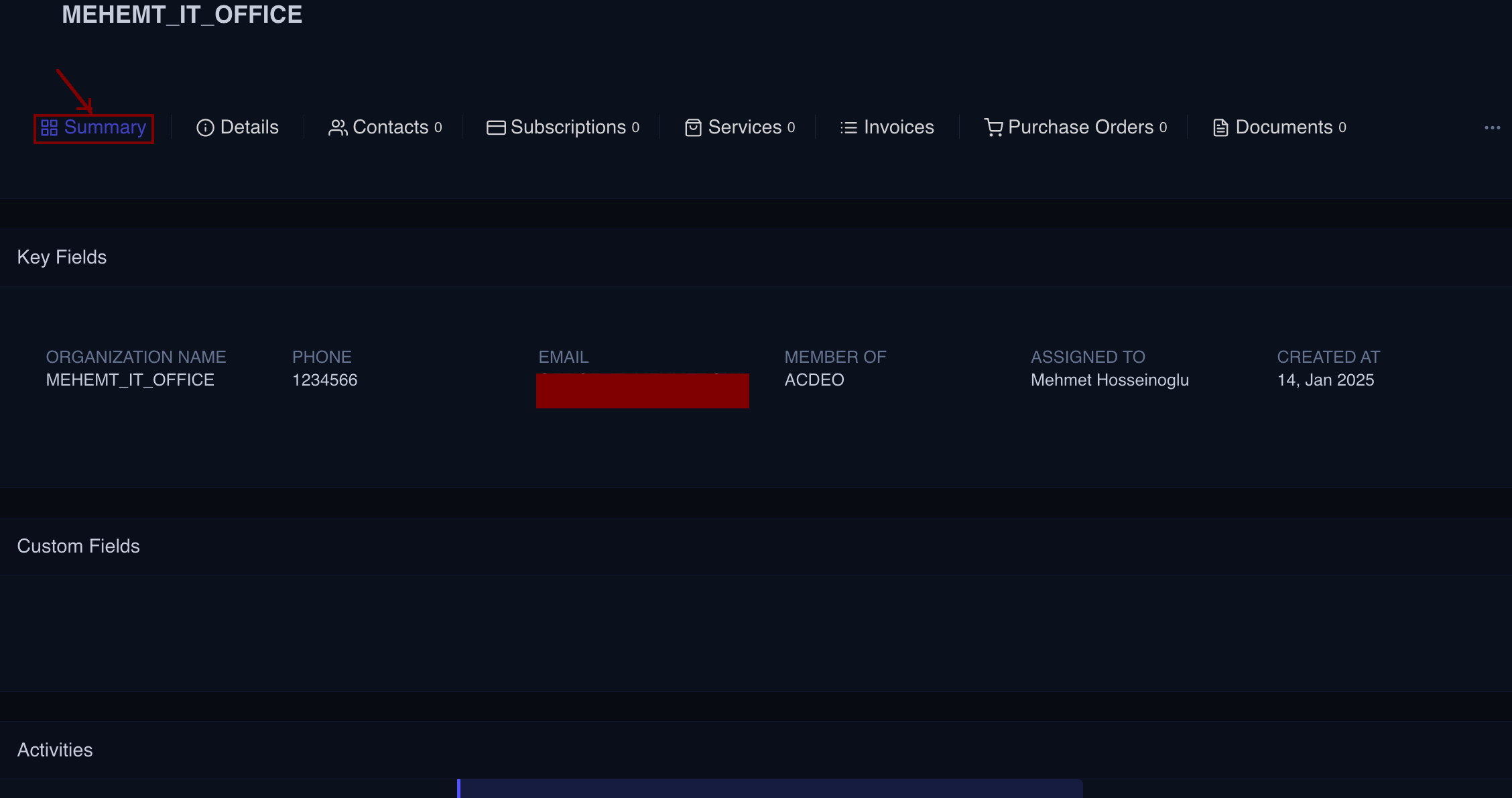
Task: Open the three-dot more tabs menu
Action: (x=1492, y=127)
